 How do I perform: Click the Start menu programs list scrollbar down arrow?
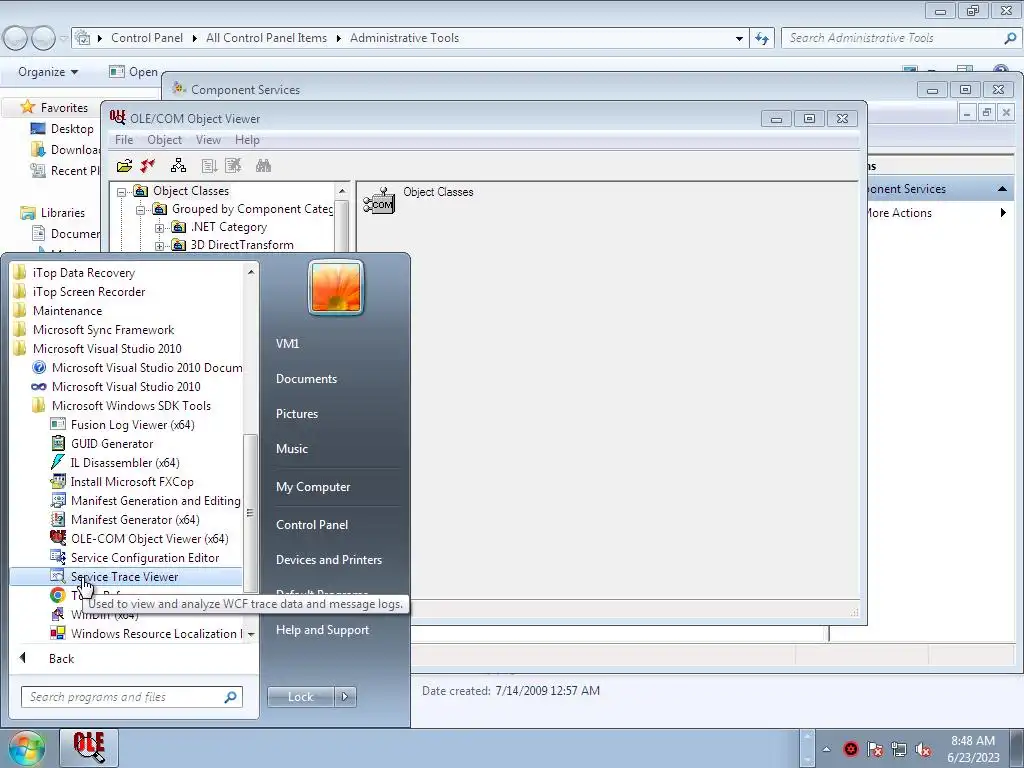(251, 634)
